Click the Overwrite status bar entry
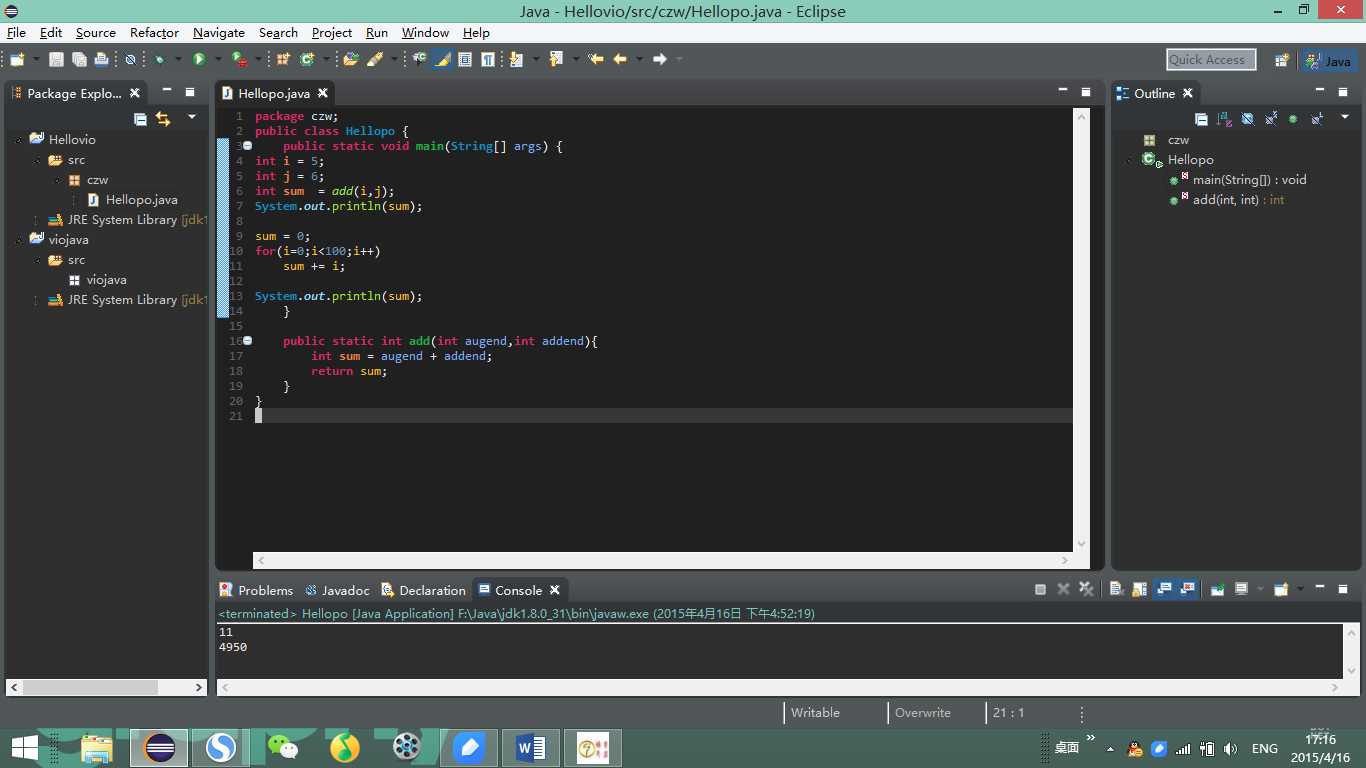Image resolution: width=1366 pixels, height=768 pixels. coord(923,713)
